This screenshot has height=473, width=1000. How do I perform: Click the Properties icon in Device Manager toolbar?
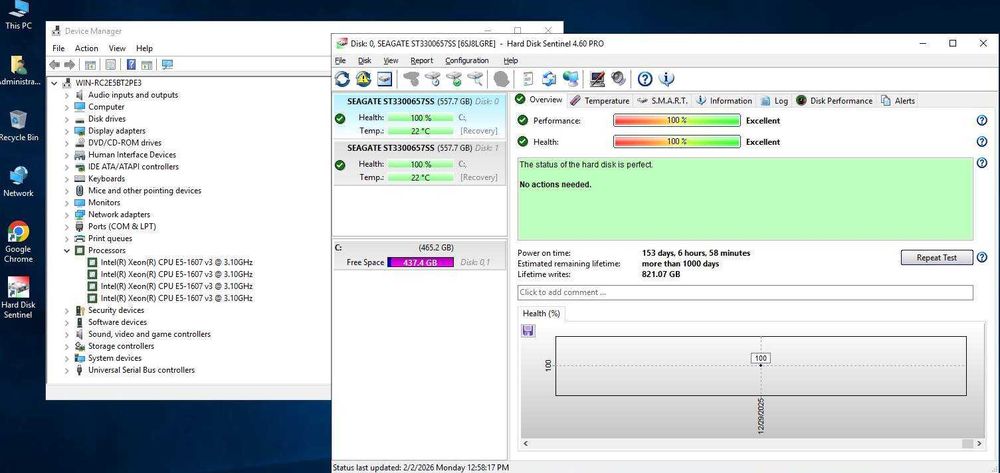pyautogui.click(x=110, y=65)
